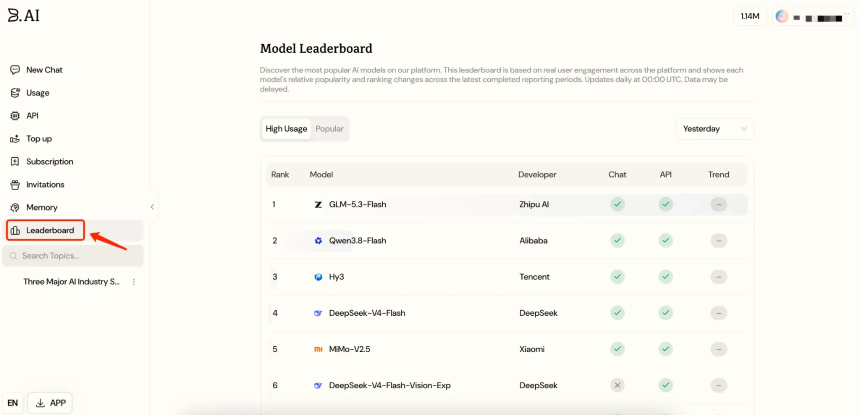Click the MiMo-V2.5 model name
The width and height of the screenshot is (860, 415).
tap(350, 349)
